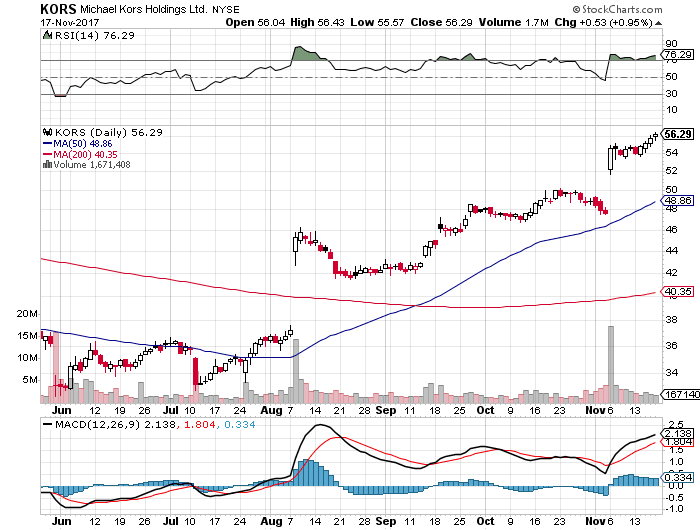Click the Nov label on price chart date axis

(596, 410)
